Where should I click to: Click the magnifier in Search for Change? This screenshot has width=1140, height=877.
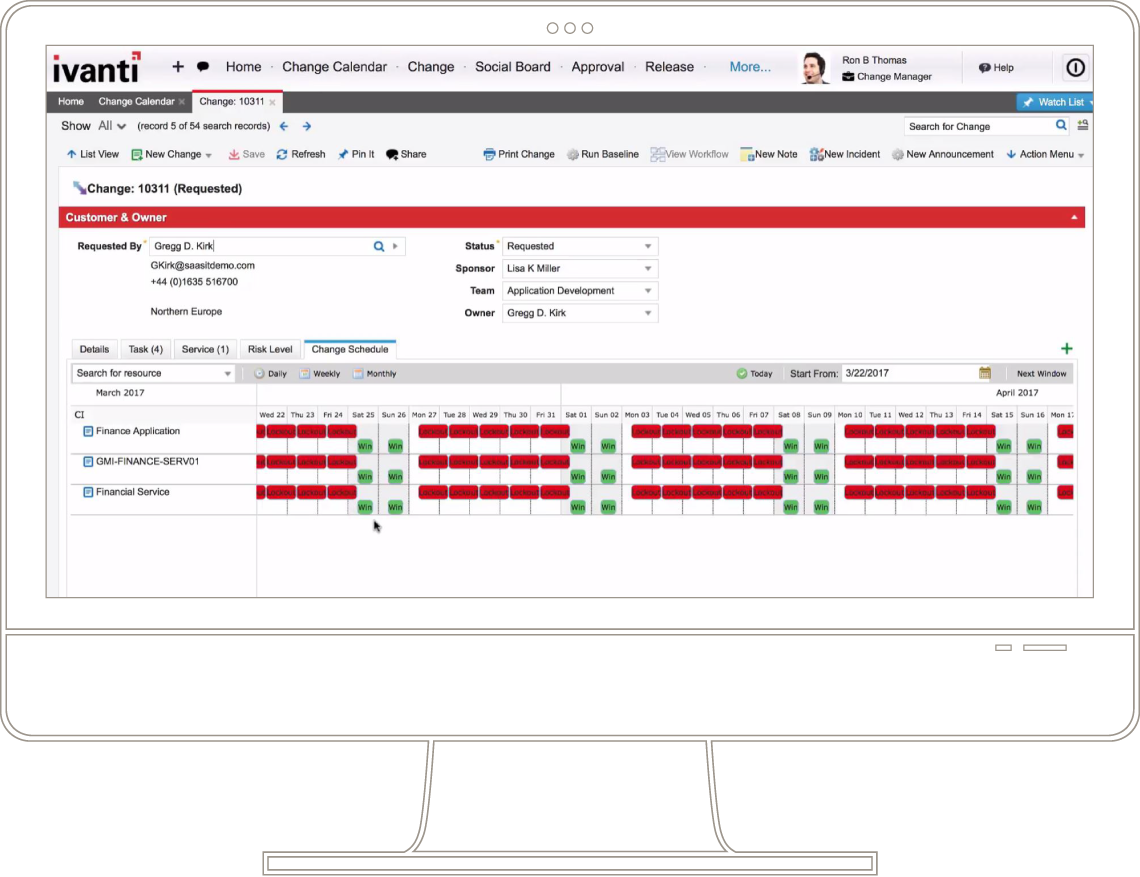pos(1061,126)
